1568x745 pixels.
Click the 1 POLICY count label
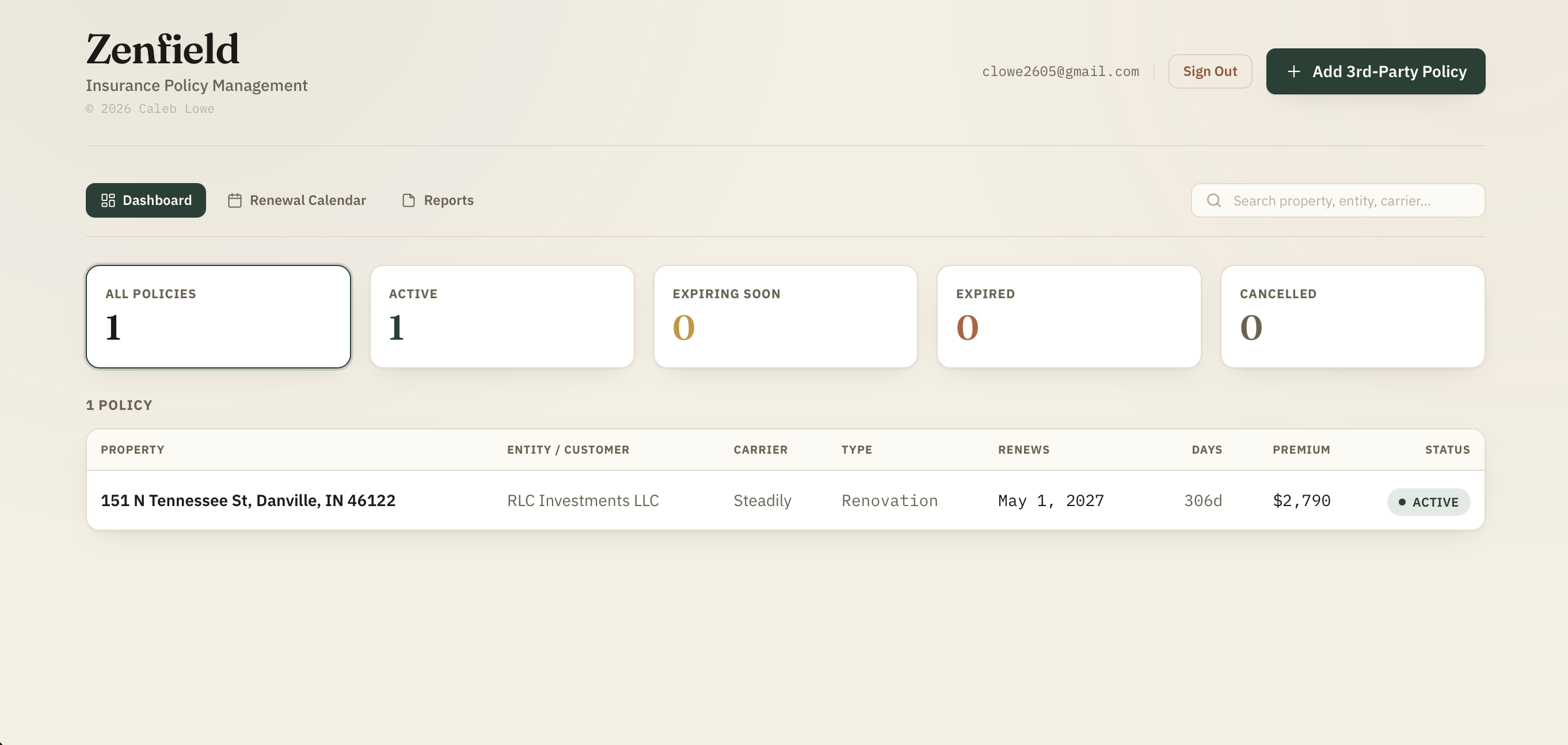[x=119, y=405]
